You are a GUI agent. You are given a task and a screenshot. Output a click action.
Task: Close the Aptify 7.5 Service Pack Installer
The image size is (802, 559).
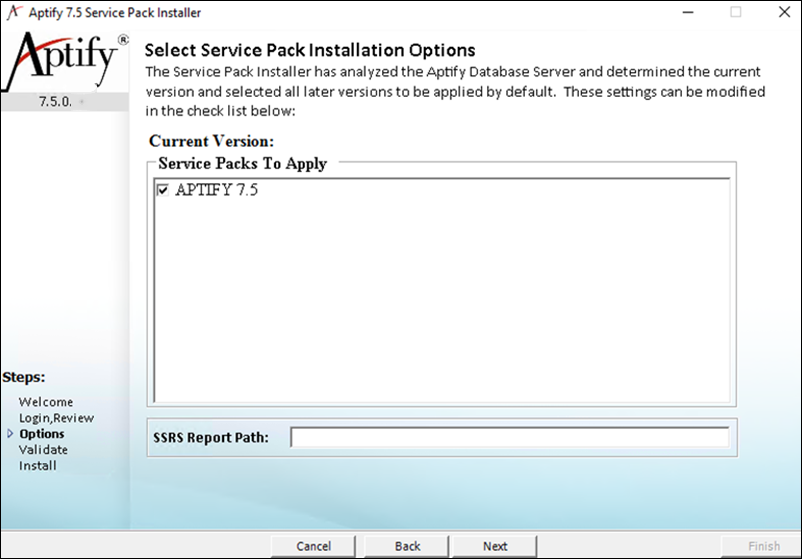tap(781, 13)
